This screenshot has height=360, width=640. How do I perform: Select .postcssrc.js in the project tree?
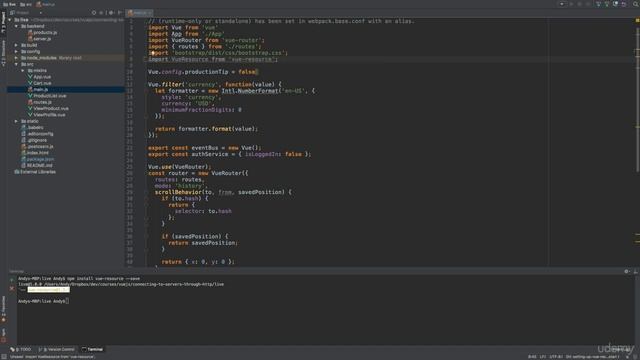click(37, 147)
